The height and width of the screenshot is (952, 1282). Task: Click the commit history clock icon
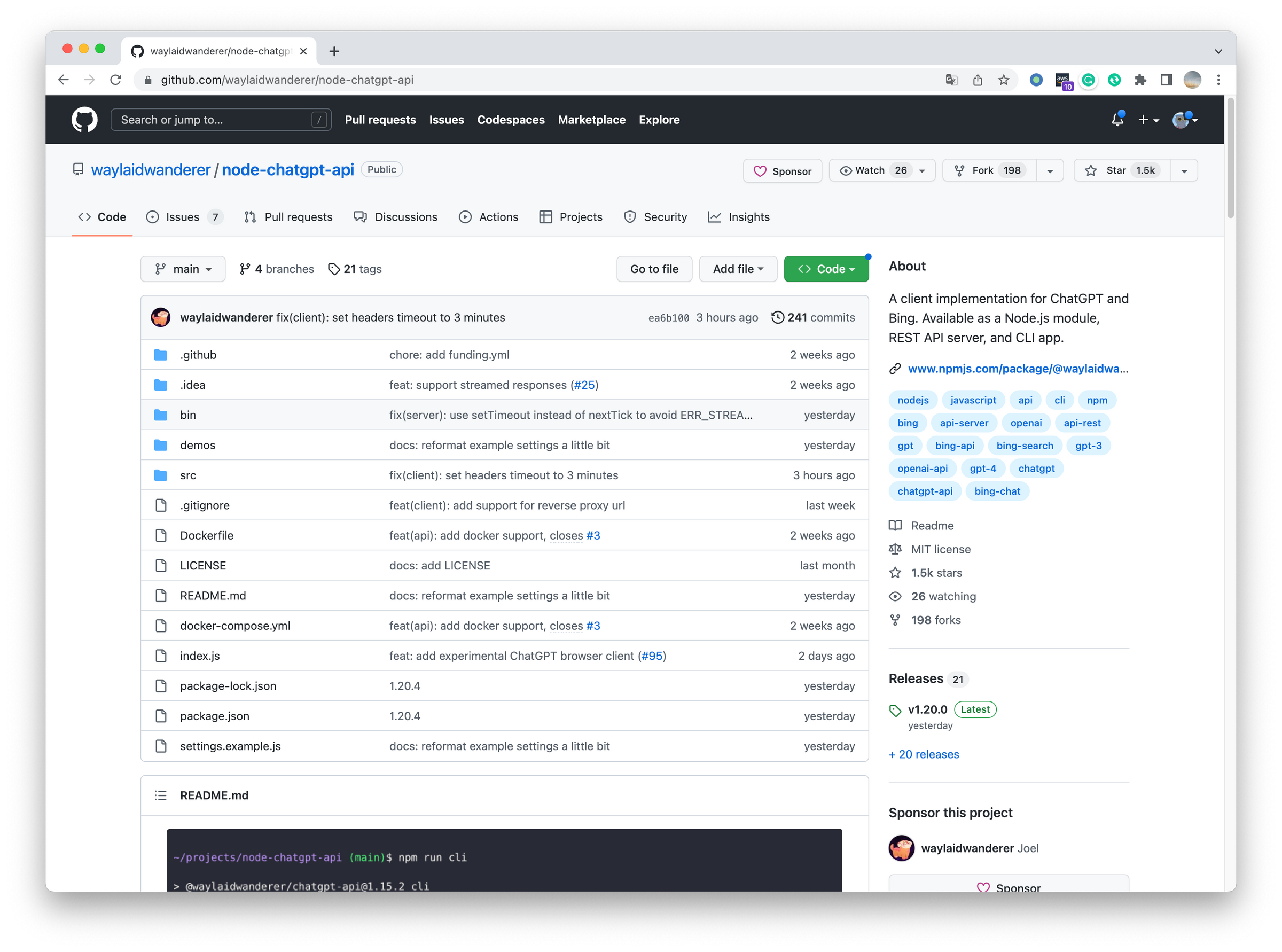pos(777,317)
